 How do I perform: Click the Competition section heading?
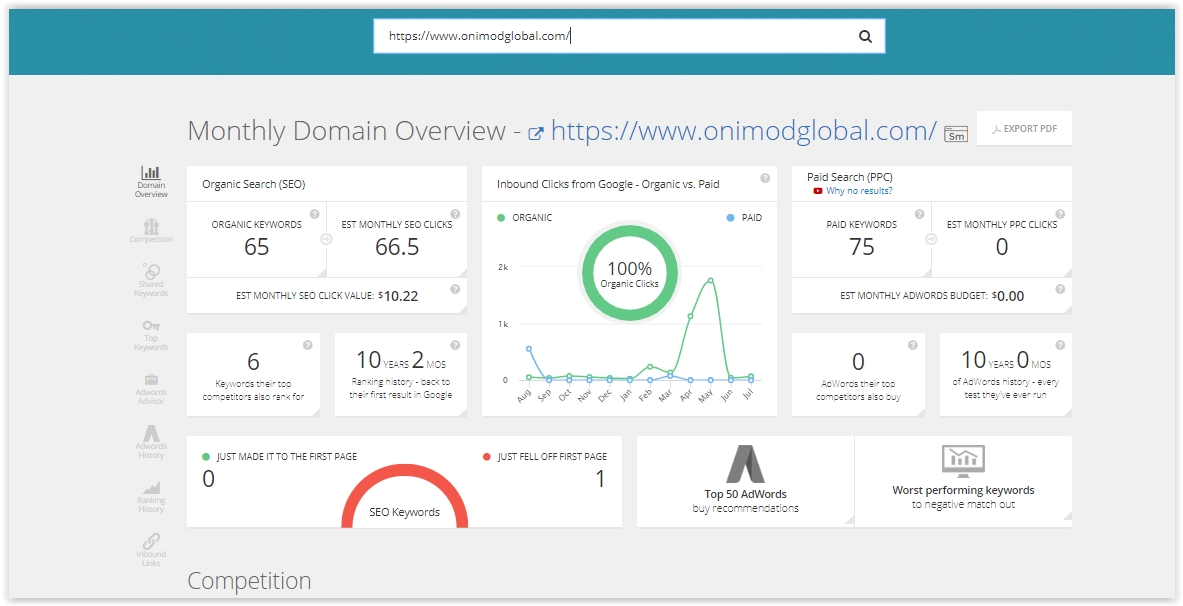249,580
